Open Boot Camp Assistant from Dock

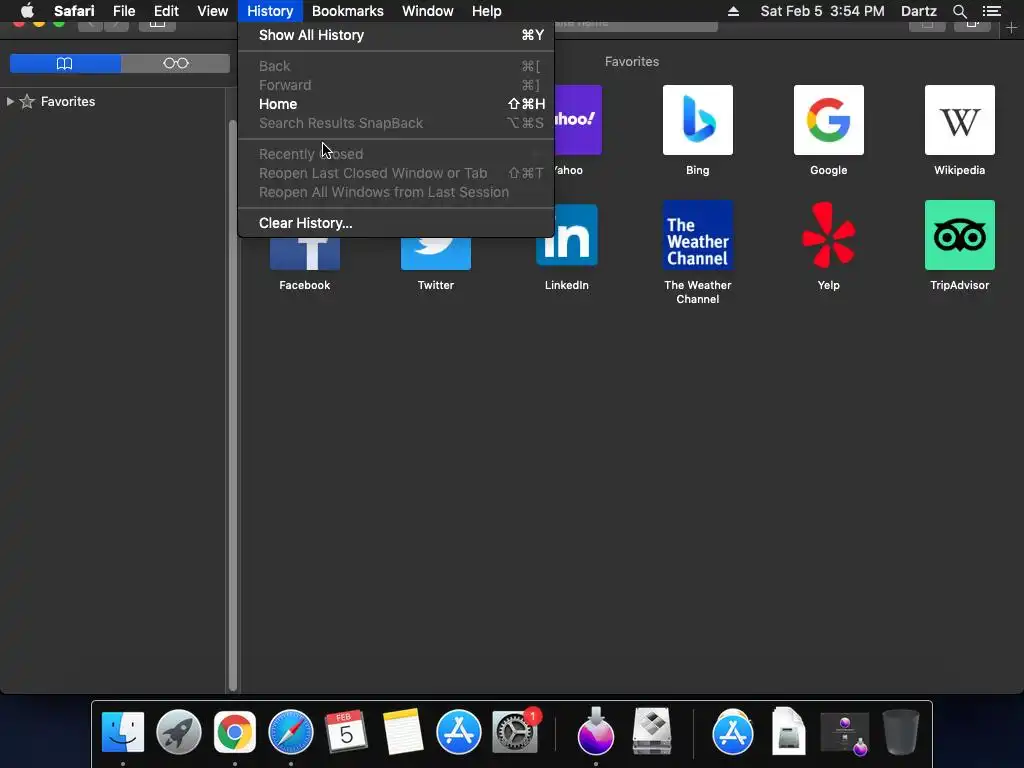click(652, 731)
